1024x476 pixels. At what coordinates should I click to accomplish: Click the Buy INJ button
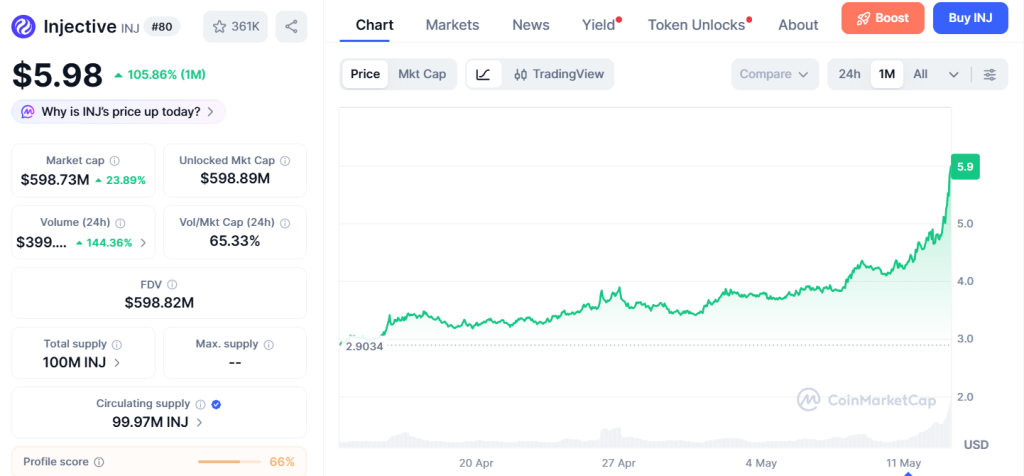(970, 18)
